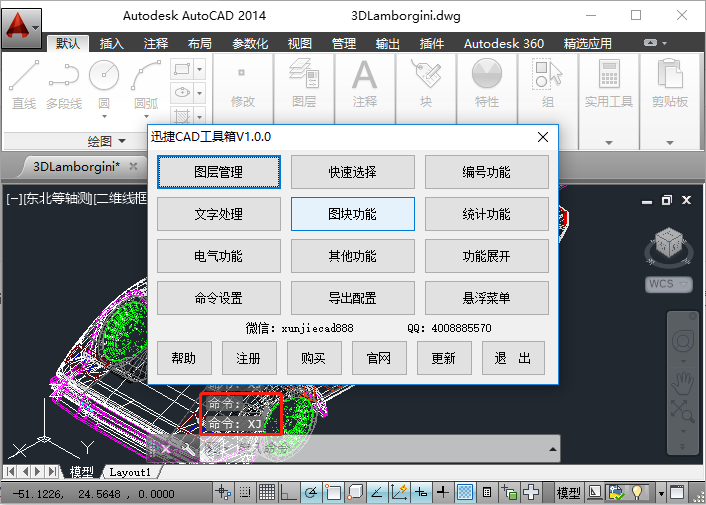Click the ViewCube in the viewport

coord(669,245)
